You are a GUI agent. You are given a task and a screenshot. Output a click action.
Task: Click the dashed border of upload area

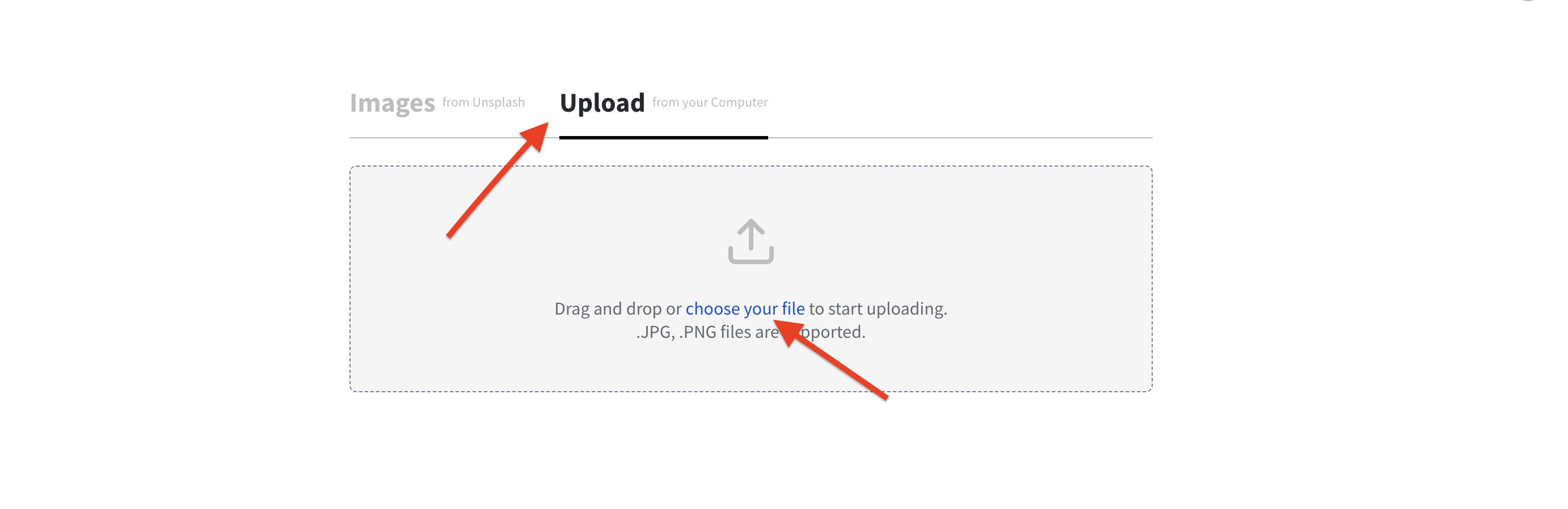coord(751,166)
